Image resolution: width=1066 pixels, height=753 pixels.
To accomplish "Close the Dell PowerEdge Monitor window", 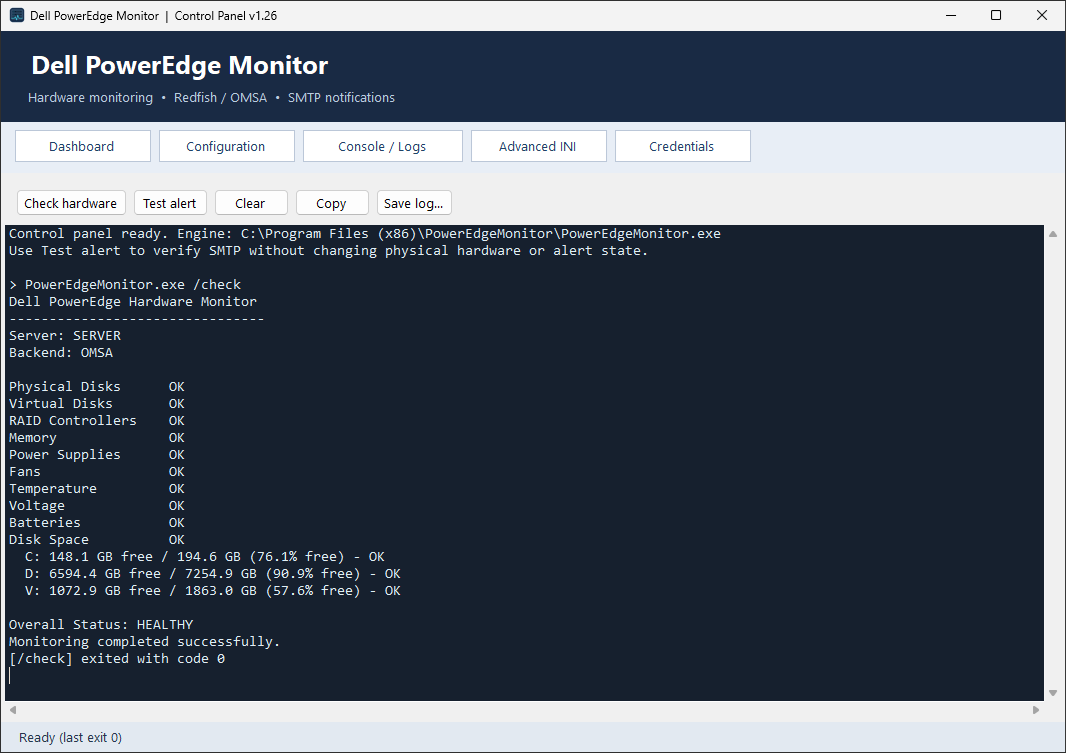I will click(1042, 15).
